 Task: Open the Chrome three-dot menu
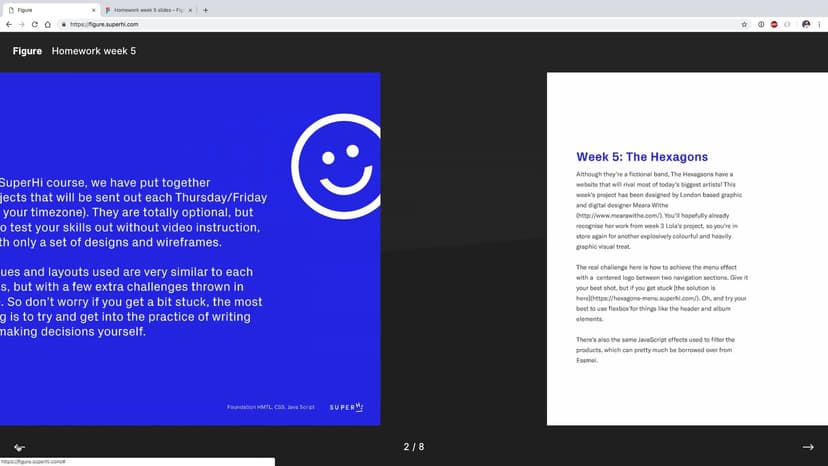pyautogui.click(x=820, y=24)
